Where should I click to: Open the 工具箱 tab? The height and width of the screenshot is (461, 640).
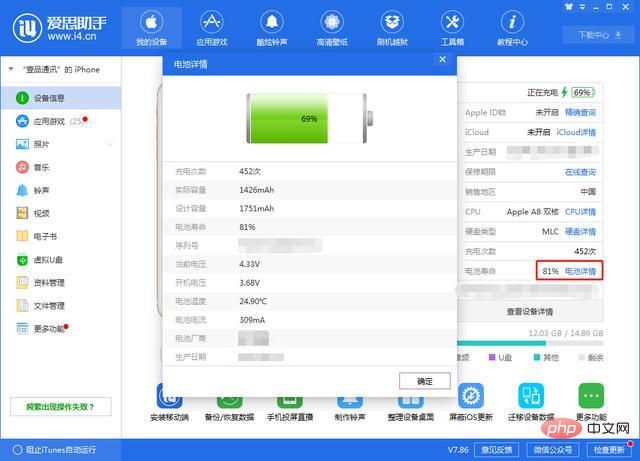pyautogui.click(x=452, y=28)
